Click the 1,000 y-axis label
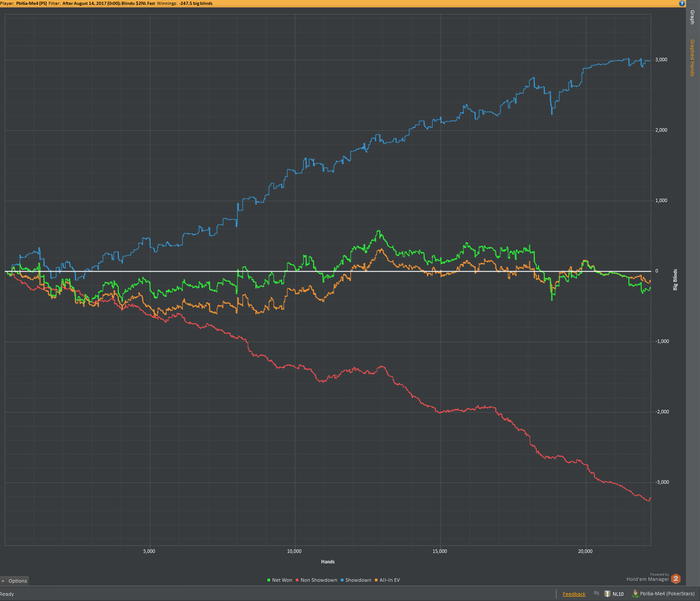 click(661, 200)
